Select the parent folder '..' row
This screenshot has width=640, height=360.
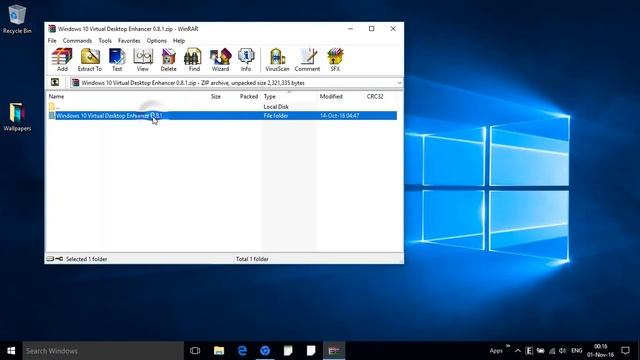222,107
